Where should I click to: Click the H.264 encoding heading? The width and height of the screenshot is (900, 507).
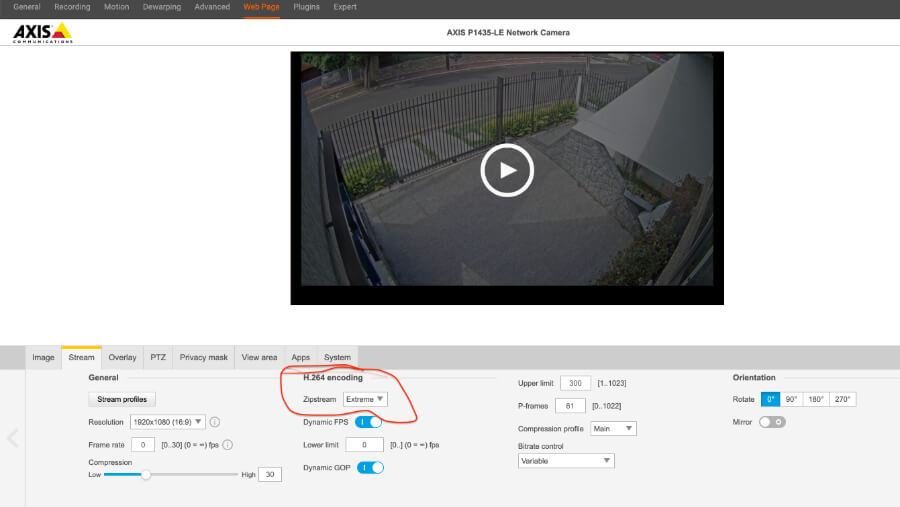[x=333, y=377]
